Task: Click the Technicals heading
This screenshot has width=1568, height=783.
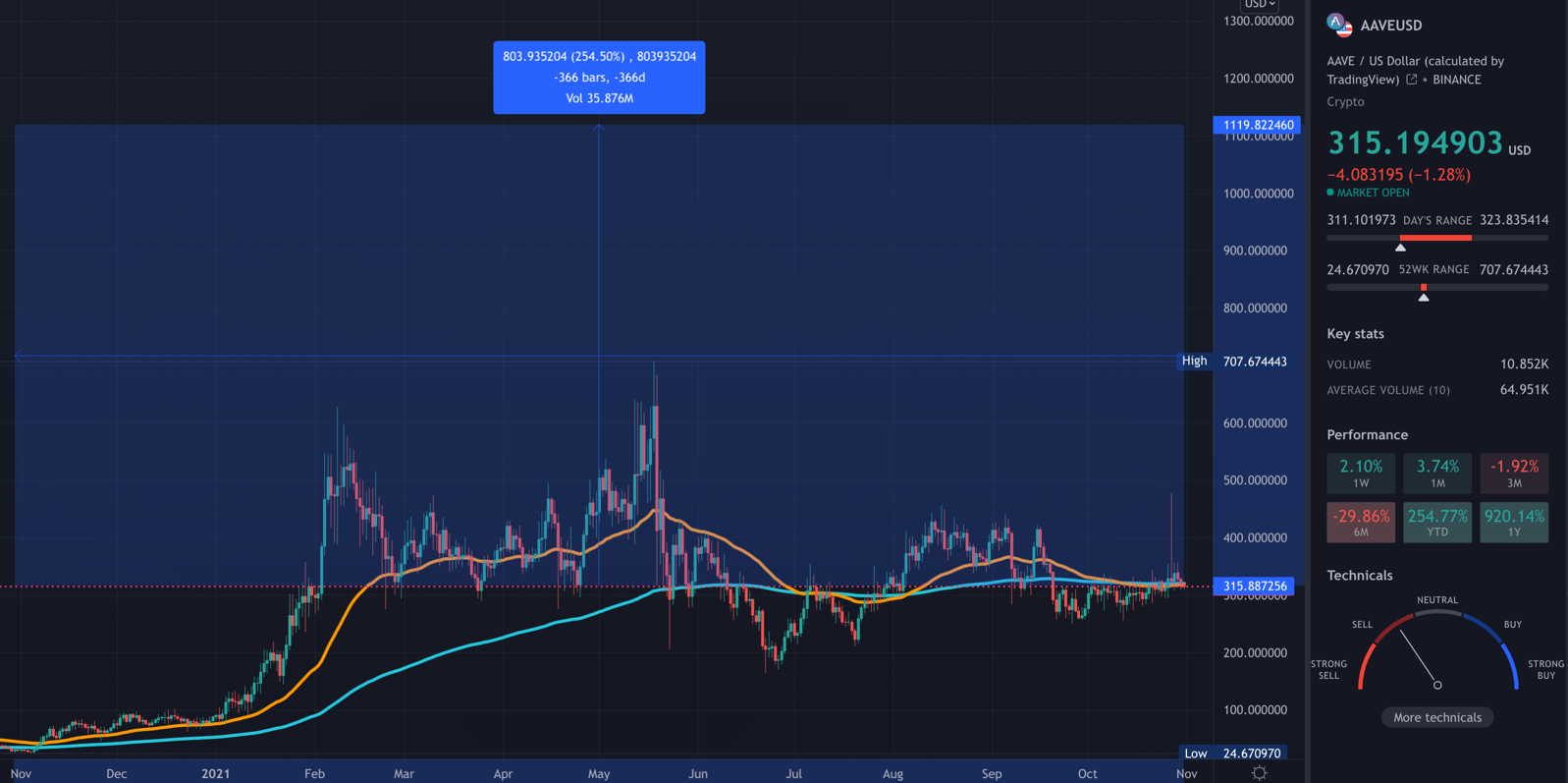Action: pos(1359,576)
